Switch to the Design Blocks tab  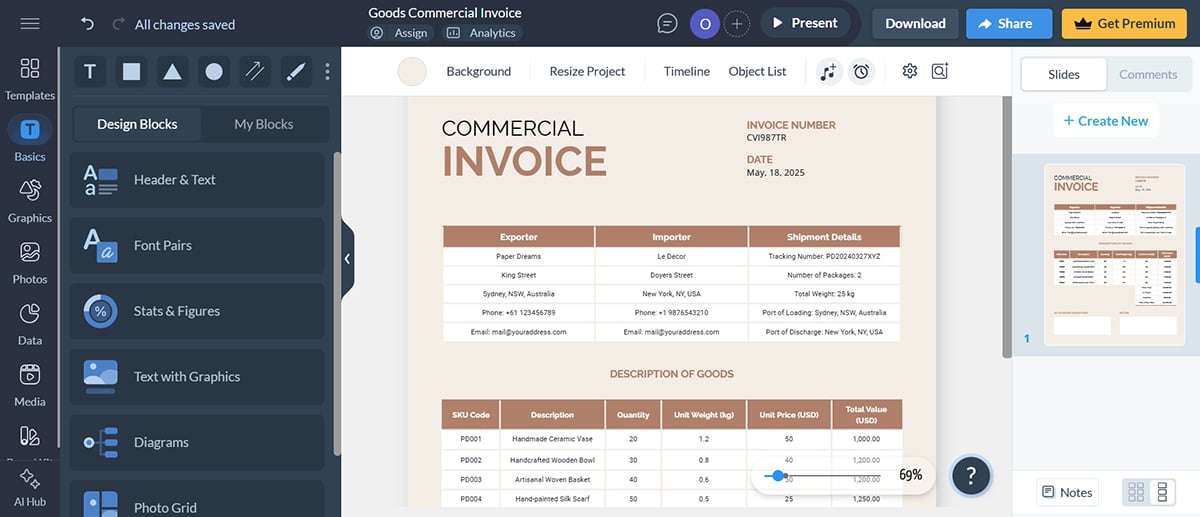(x=137, y=124)
